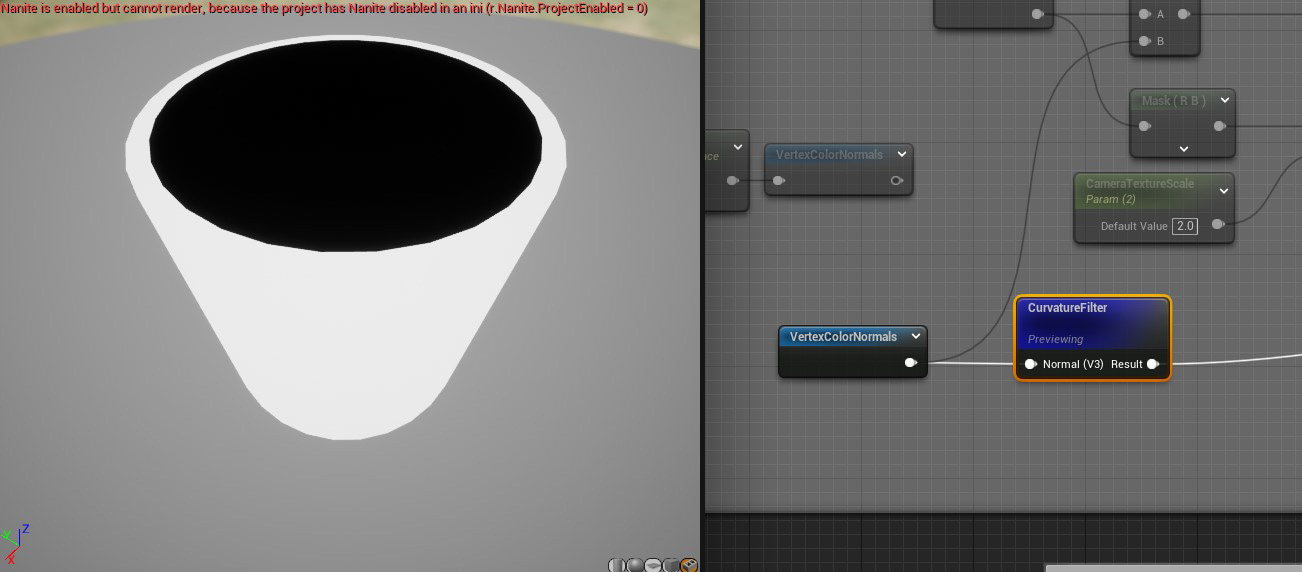Screen dimensions: 1302x572
Task: Select the CameraTextureScale node title
Action: pos(1140,184)
